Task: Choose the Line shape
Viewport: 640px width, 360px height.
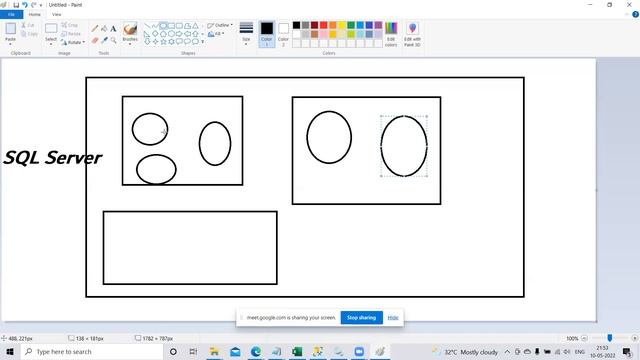Action: 147,26
